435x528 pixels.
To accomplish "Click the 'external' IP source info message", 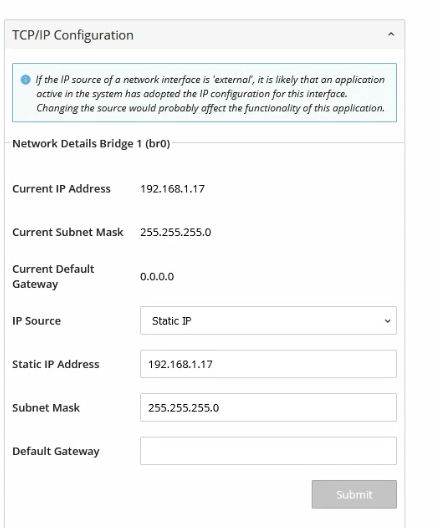I will click(210, 94).
